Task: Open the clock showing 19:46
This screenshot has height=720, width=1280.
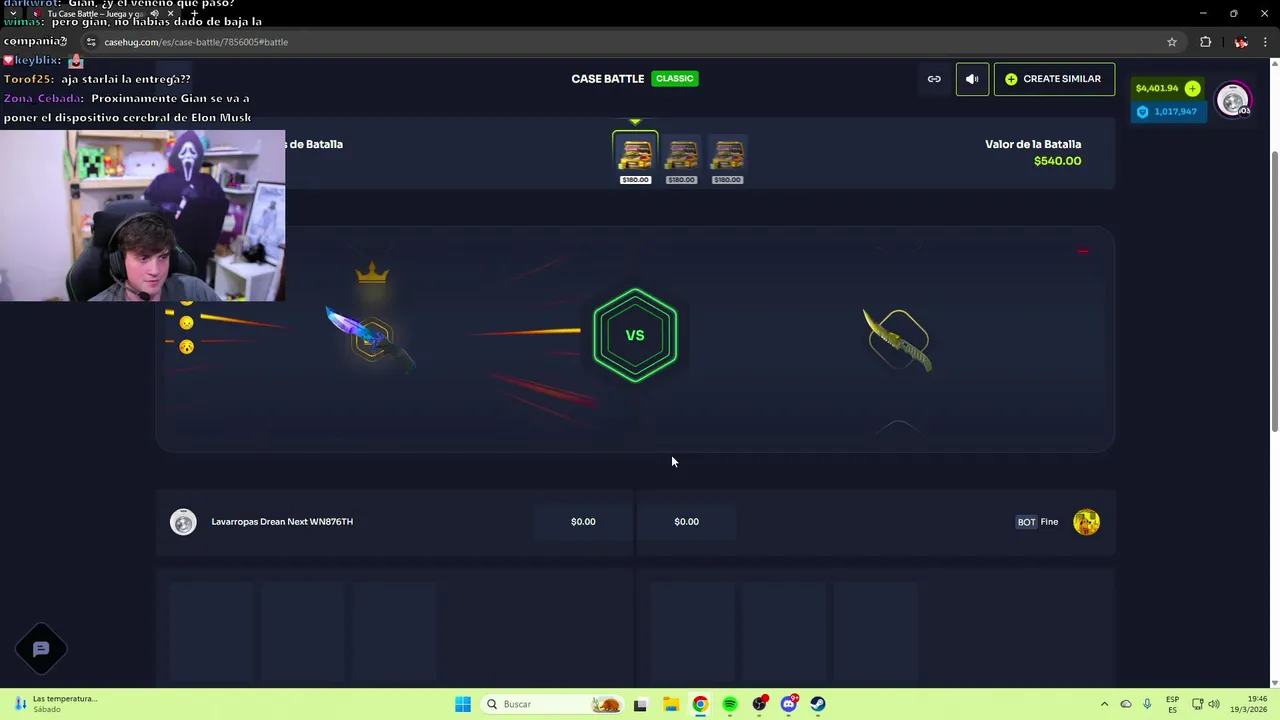Action: pyautogui.click(x=1250, y=704)
